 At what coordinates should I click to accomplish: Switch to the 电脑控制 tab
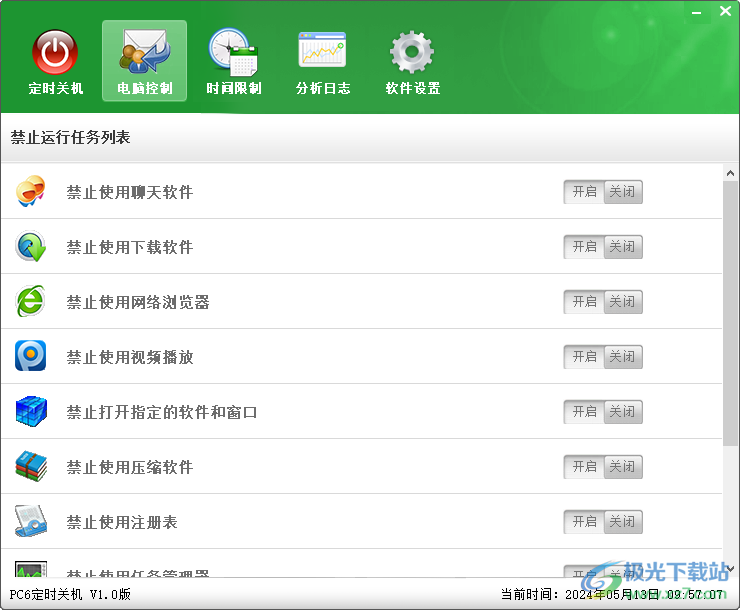[x=144, y=61]
